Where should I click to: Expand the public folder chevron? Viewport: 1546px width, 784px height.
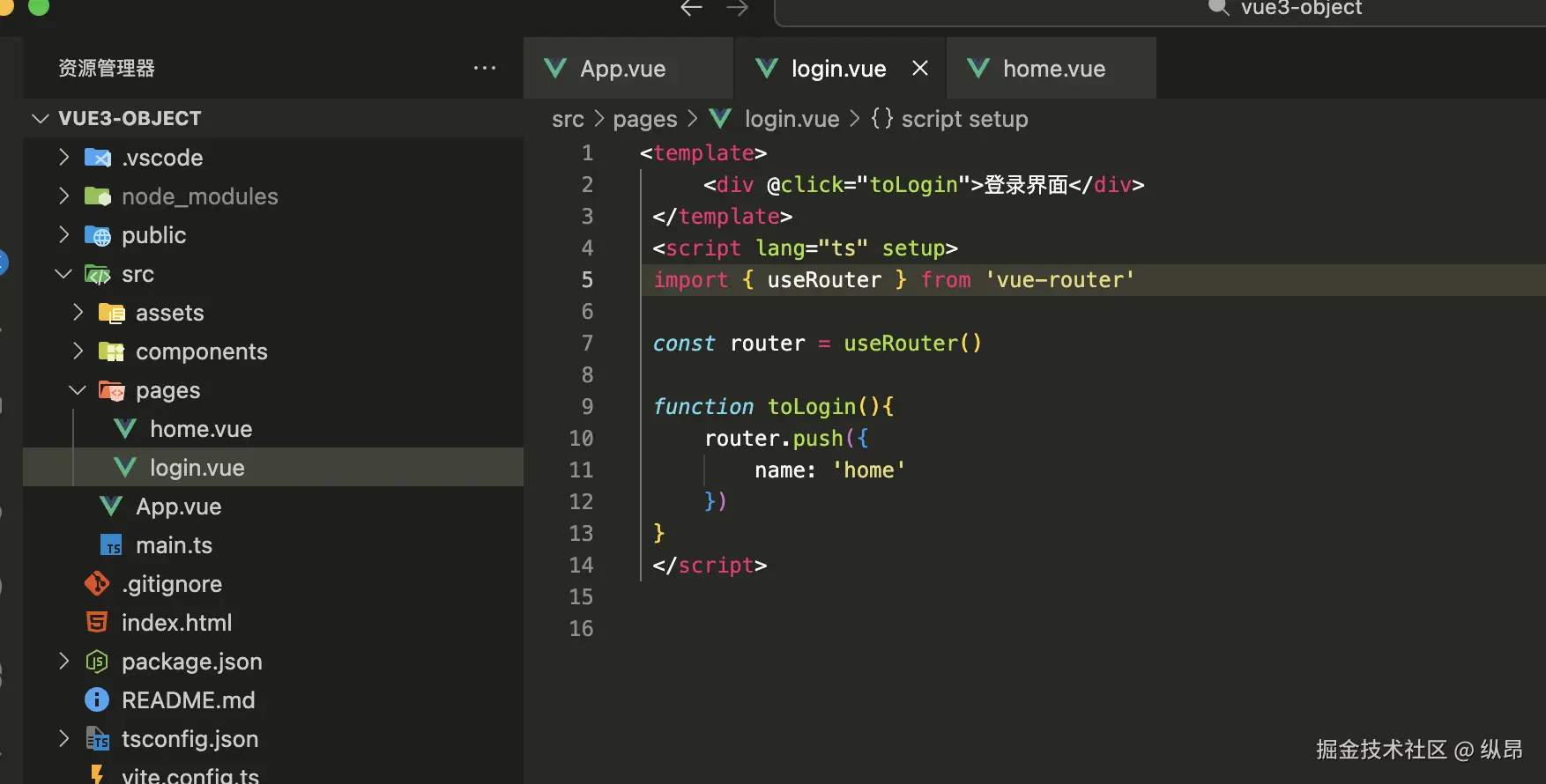point(63,235)
